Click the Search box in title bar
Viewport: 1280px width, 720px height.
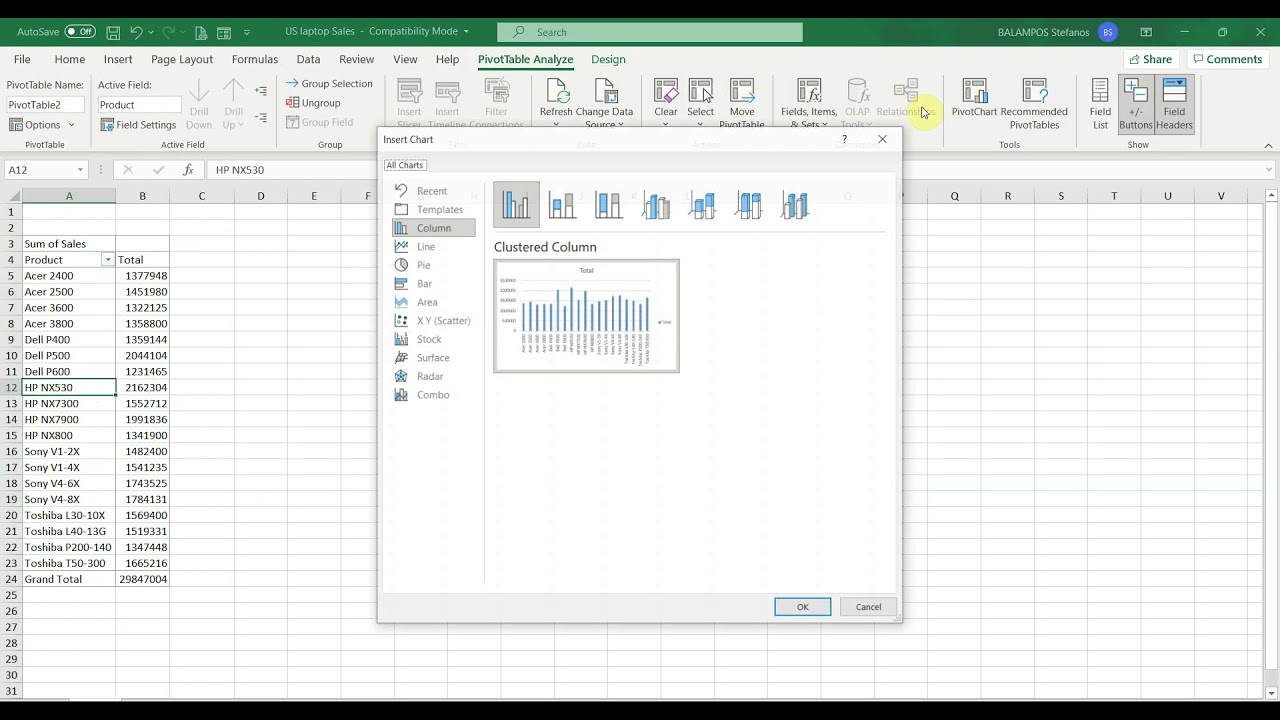pyautogui.click(x=650, y=32)
